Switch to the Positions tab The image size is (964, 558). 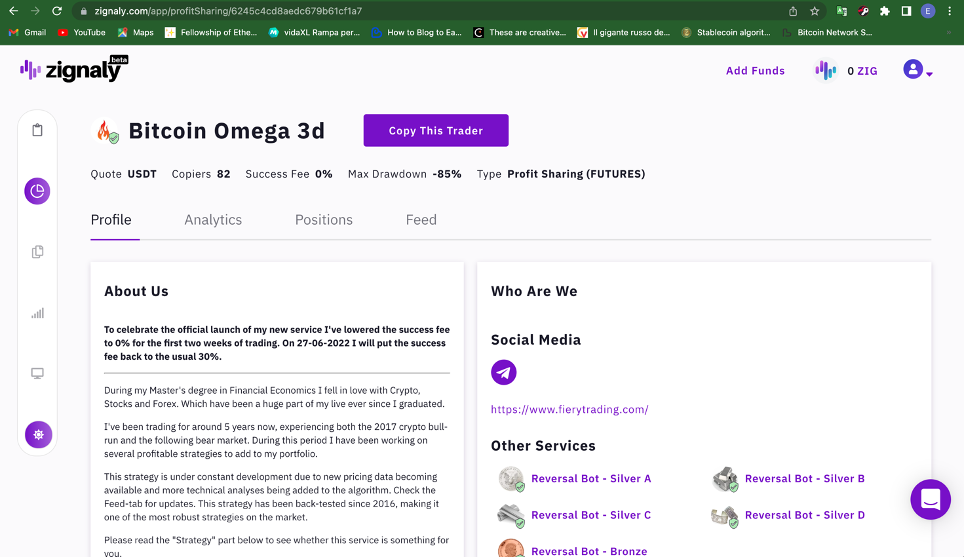coord(324,220)
